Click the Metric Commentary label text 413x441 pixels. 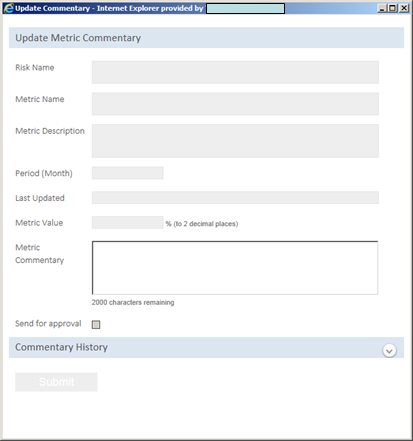[x=39, y=254]
